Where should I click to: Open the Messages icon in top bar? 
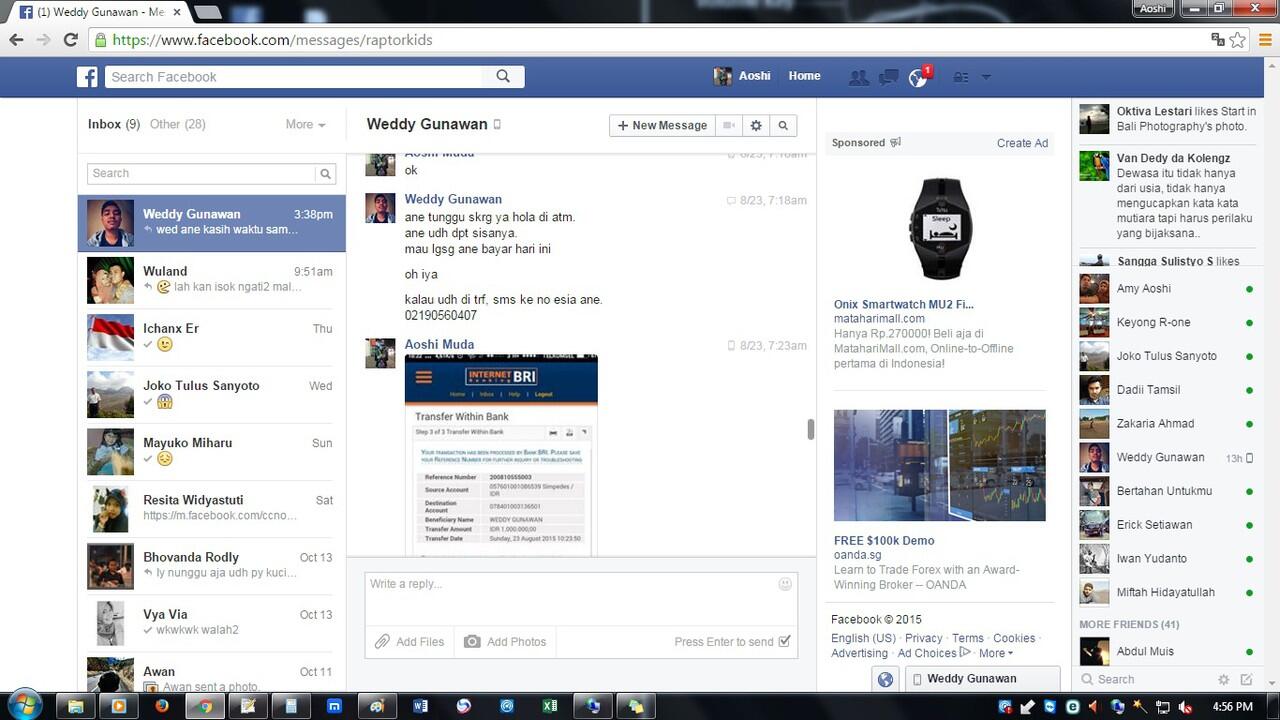(x=888, y=77)
